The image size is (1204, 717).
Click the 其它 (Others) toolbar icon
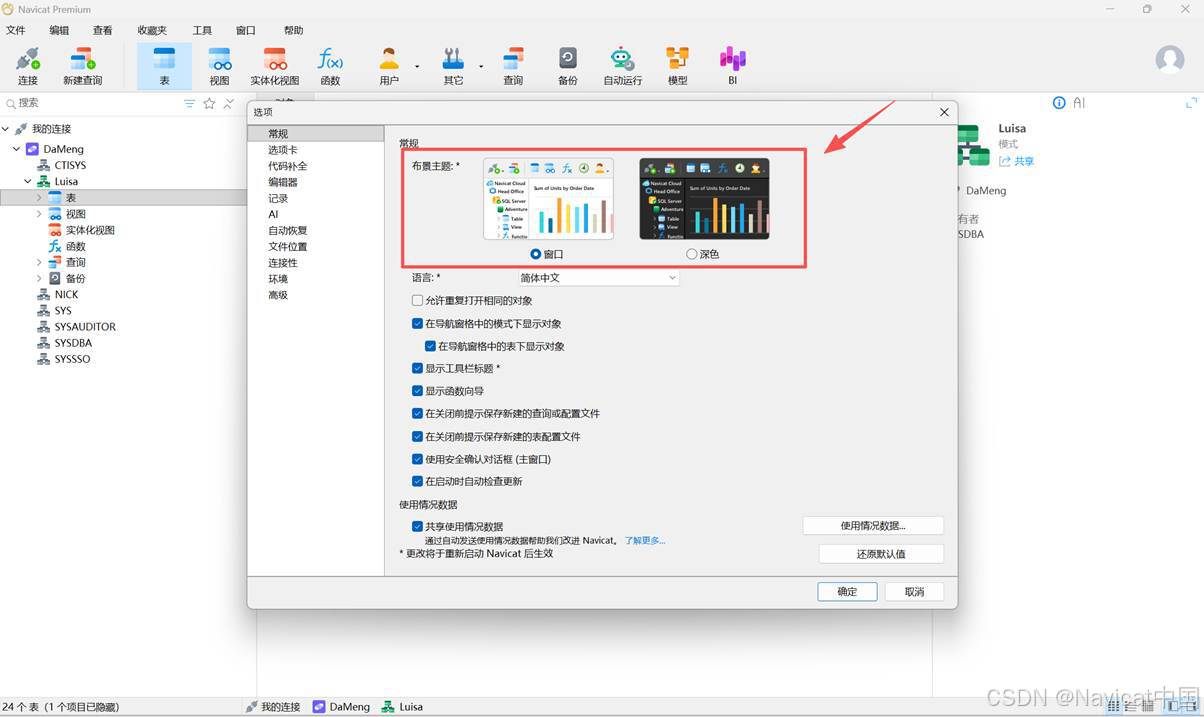(453, 66)
